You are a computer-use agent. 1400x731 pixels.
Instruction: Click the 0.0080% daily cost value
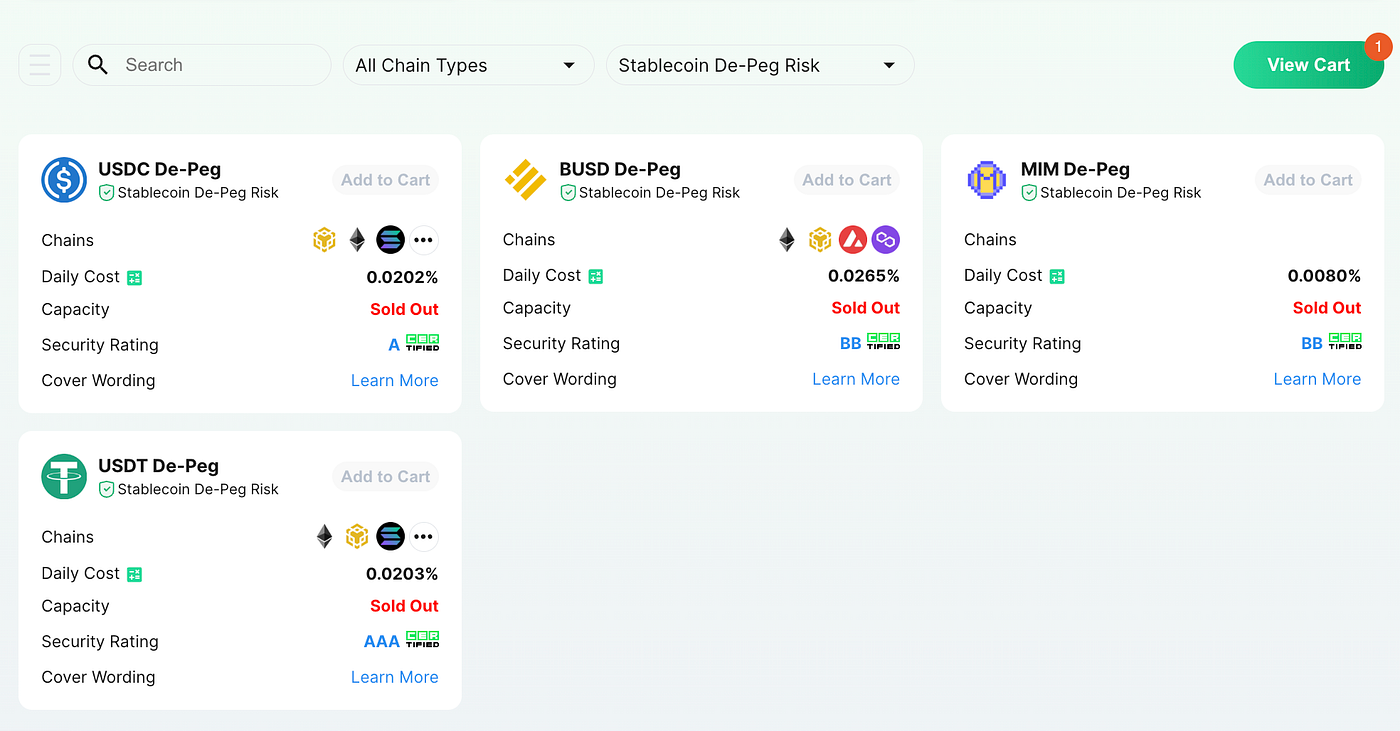point(1324,276)
